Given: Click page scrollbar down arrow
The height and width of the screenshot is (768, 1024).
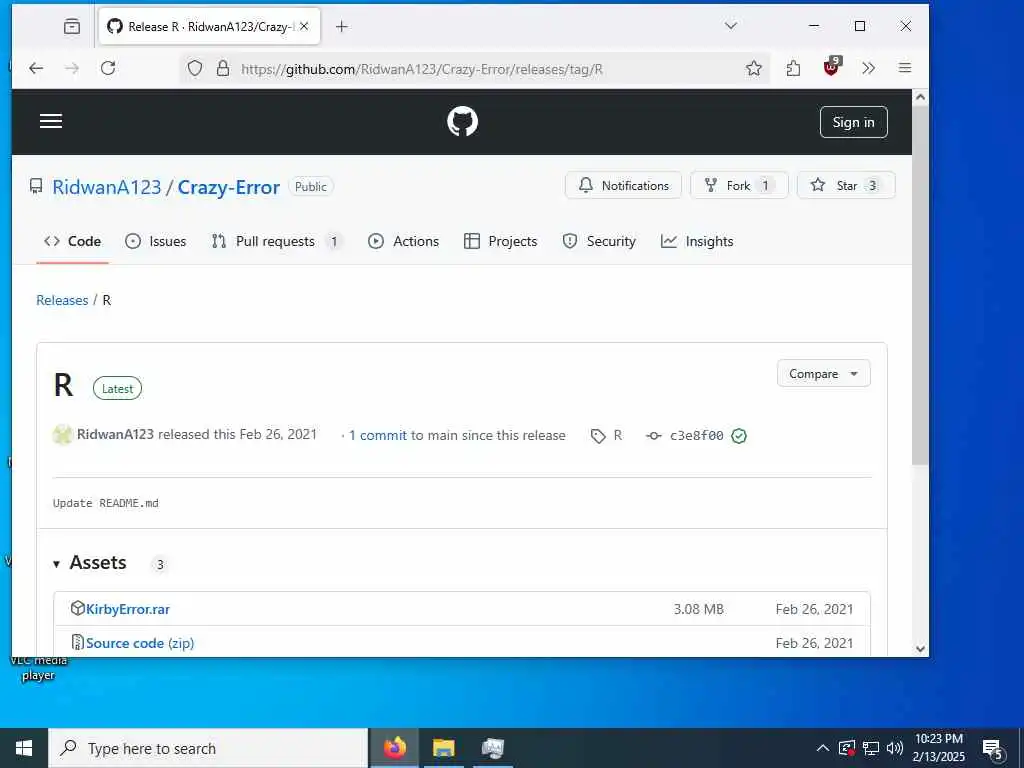Looking at the screenshot, I should (920, 648).
